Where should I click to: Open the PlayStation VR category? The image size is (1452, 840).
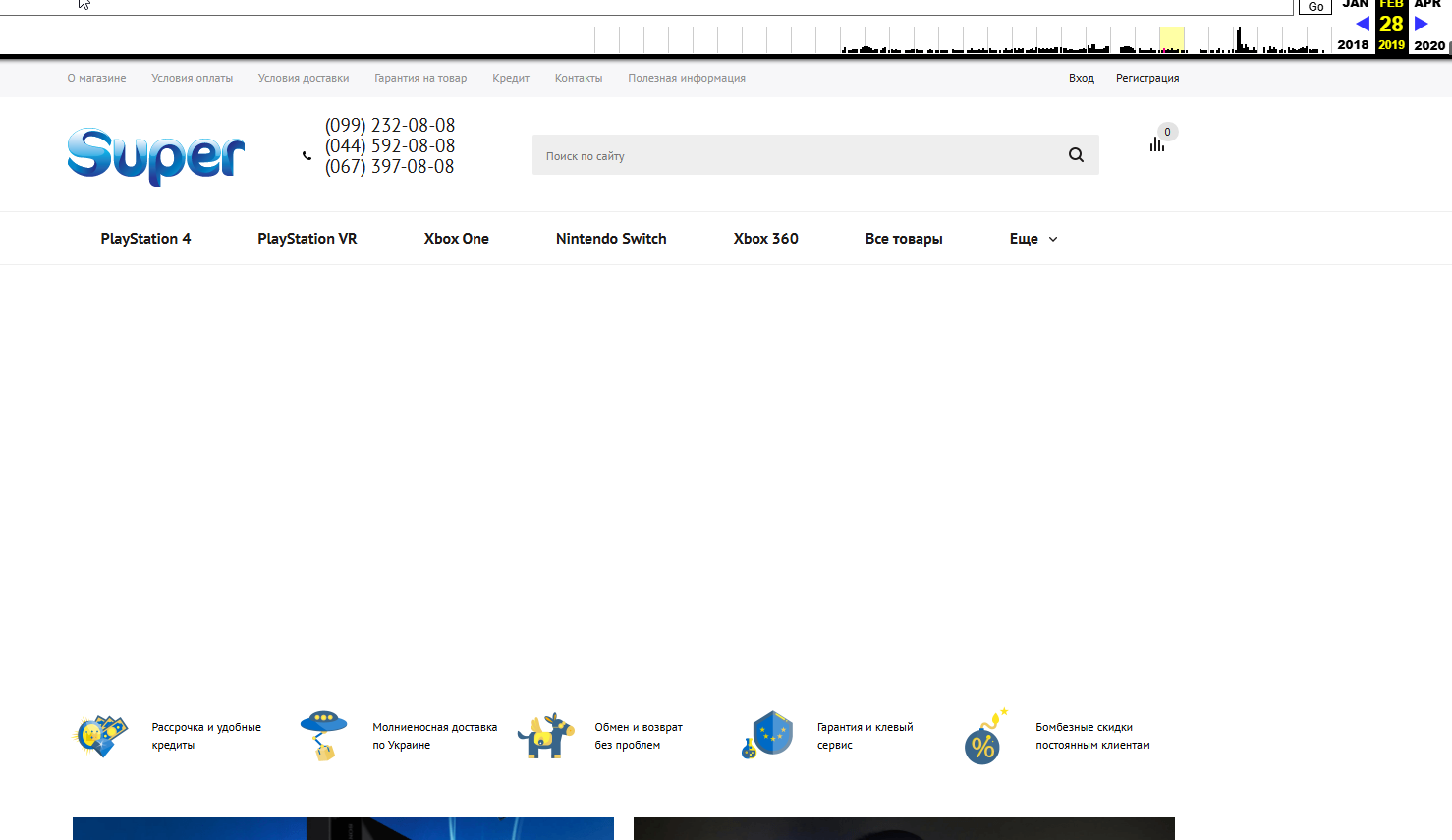pyautogui.click(x=307, y=239)
